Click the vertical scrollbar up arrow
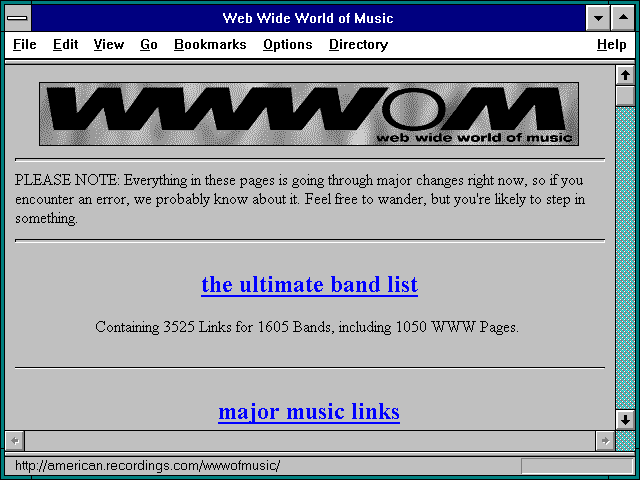The image size is (640, 480). click(x=625, y=75)
